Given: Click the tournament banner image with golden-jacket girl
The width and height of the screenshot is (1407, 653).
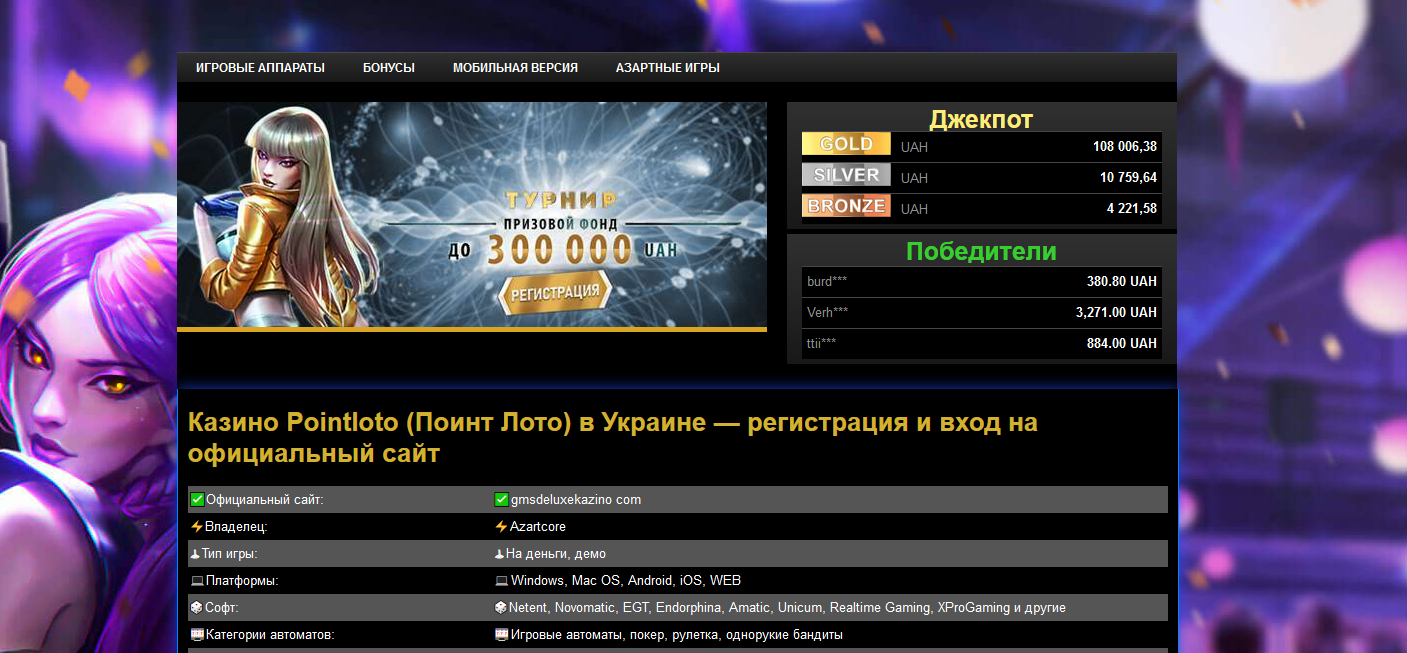Looking at the screenshot, I should [x=472, y=216].
